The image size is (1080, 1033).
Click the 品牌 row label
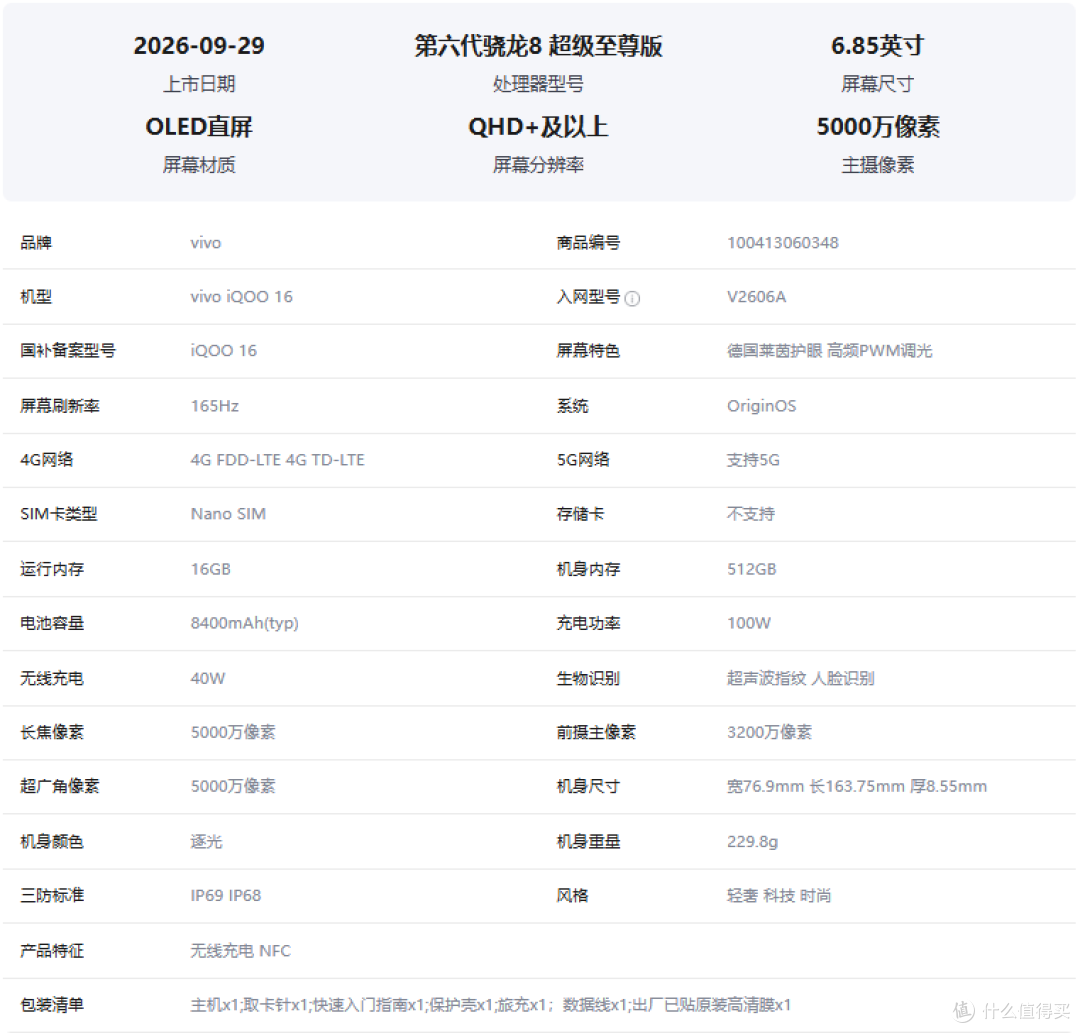(x=36, y=242)
